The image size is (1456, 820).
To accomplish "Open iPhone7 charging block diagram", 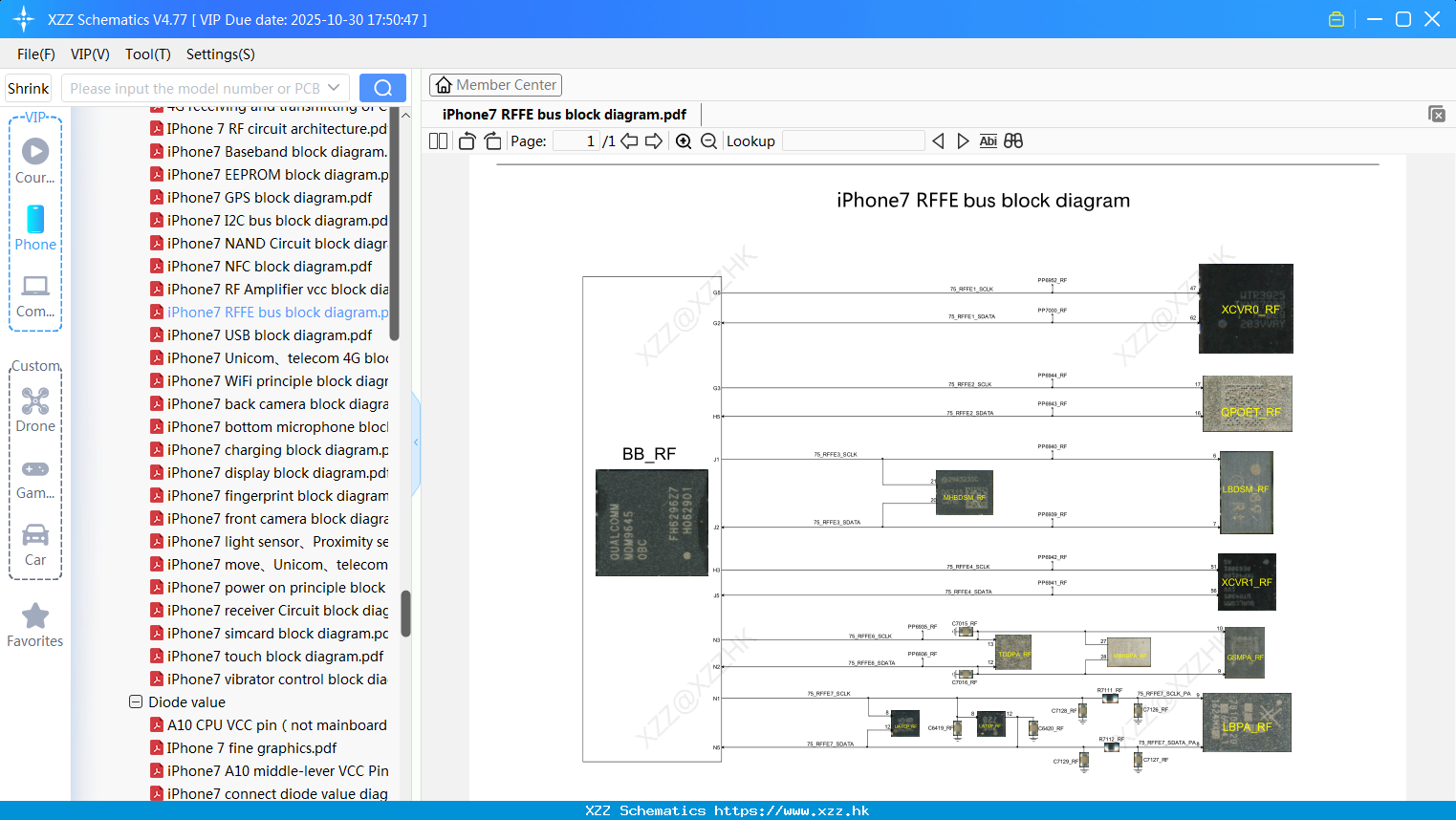I will coord(269,449).
